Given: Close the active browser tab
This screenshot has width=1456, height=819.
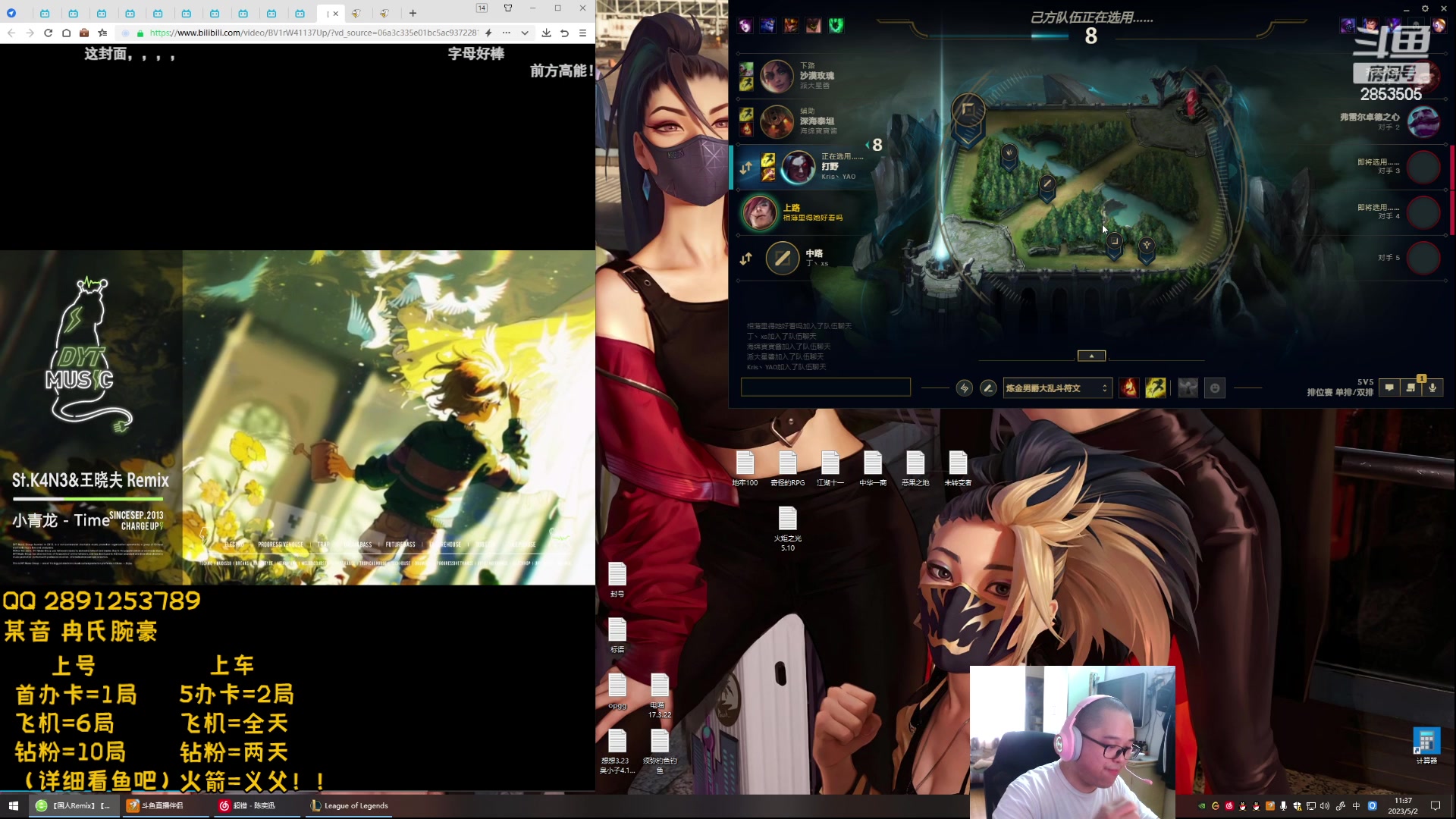Looking at the screenshot, I should coord(336,13).
